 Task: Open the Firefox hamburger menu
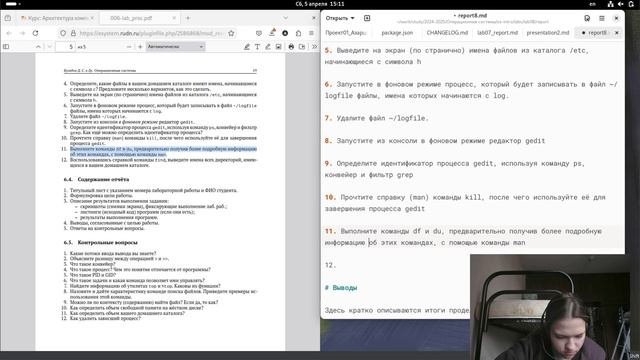(311, 33)
